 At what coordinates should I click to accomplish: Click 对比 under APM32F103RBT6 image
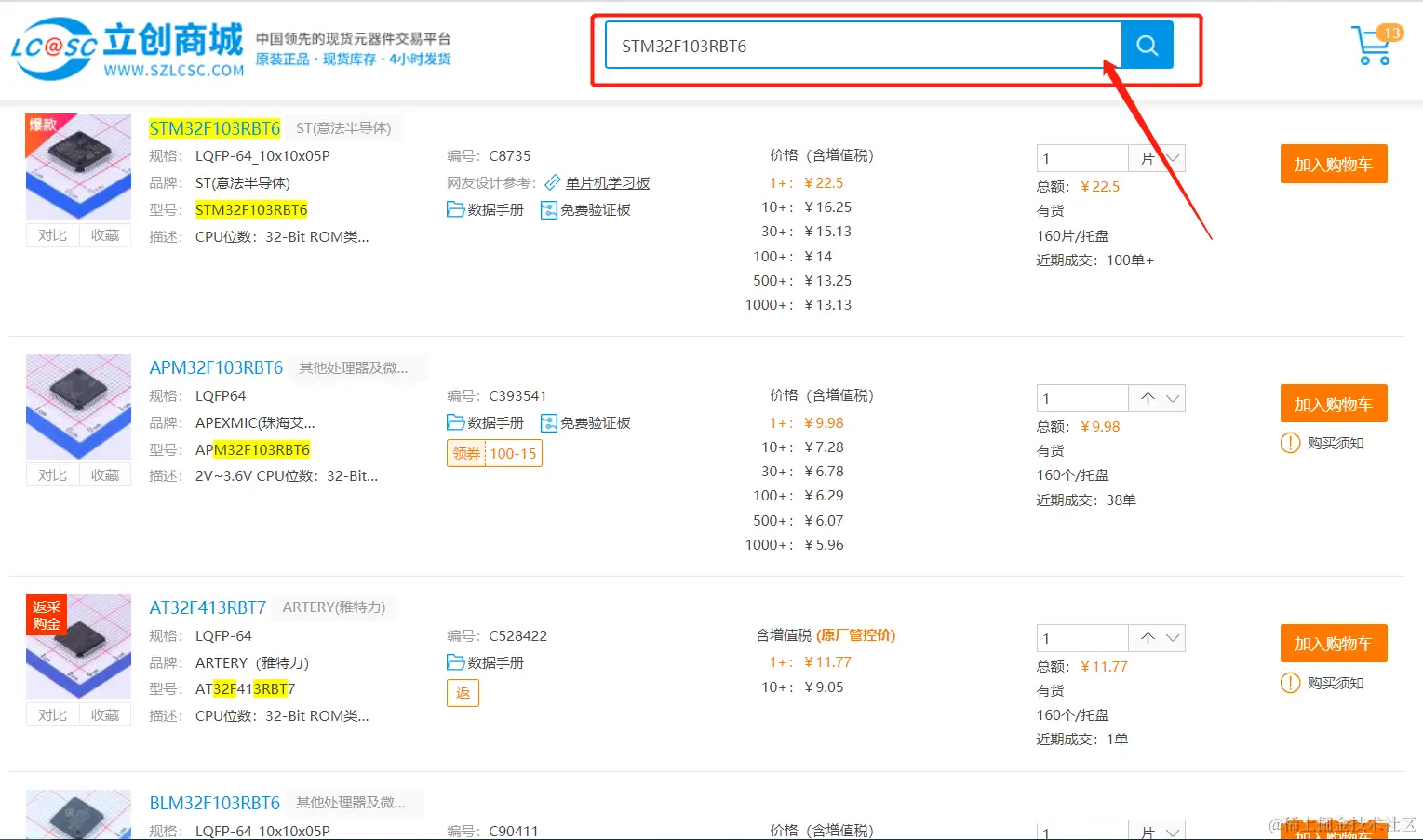click(x=52, y=475)
